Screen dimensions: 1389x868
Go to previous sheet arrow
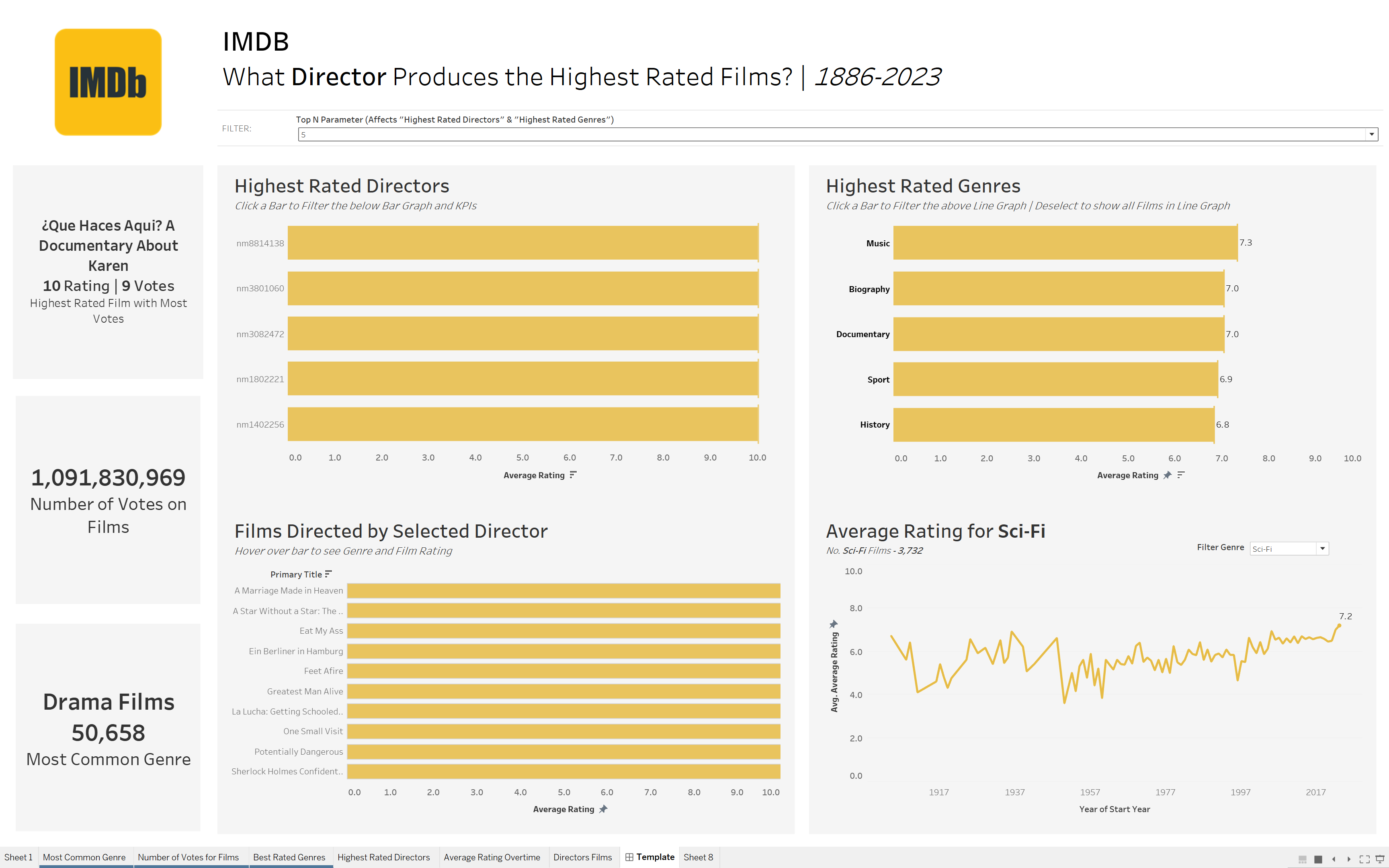point(1333,859)
